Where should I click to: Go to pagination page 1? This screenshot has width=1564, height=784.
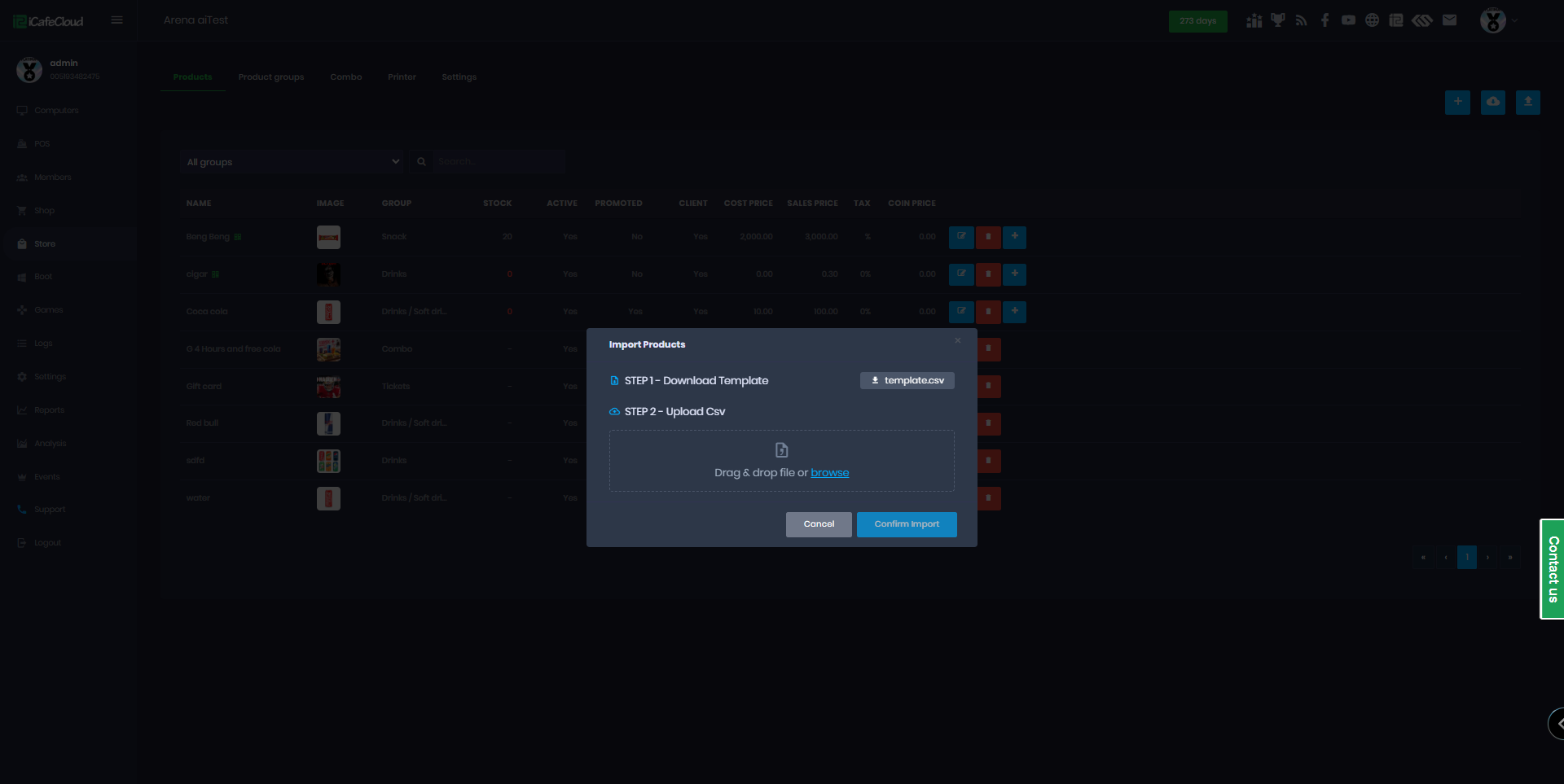pos(1467,557)
